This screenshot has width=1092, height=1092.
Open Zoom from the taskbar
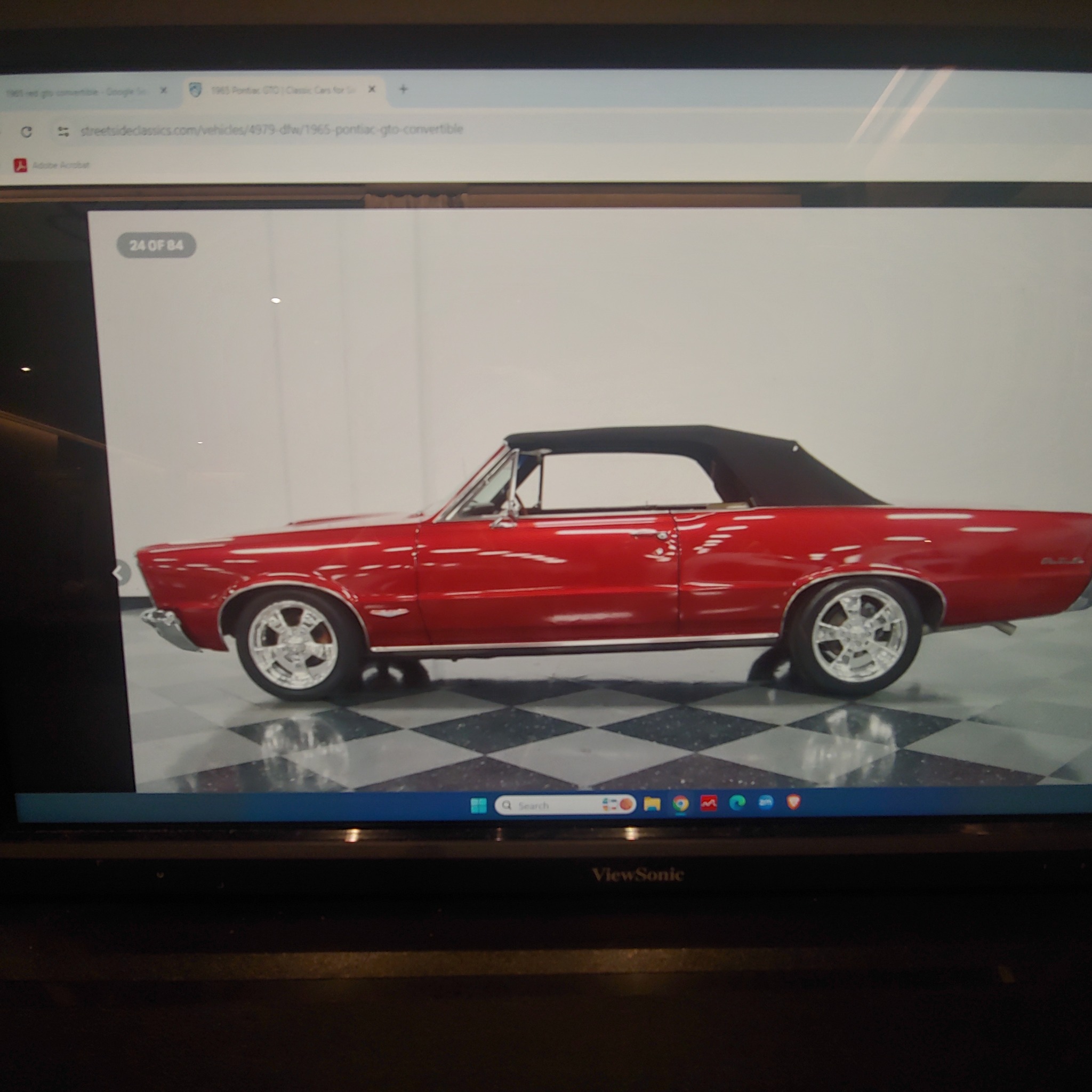(765, 802)
